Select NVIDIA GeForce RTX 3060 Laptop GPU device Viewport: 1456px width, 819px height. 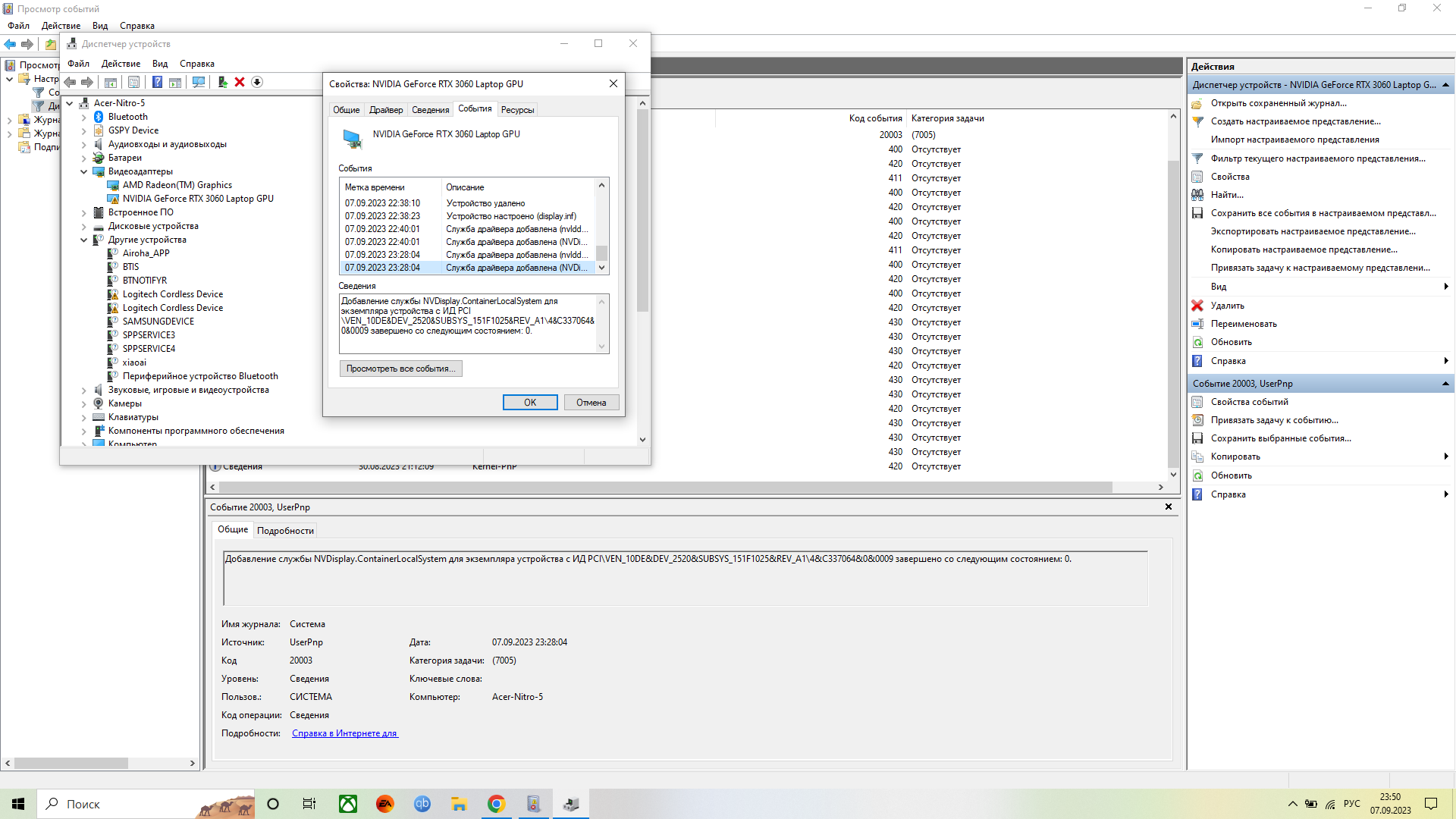[x=198, y=199]
